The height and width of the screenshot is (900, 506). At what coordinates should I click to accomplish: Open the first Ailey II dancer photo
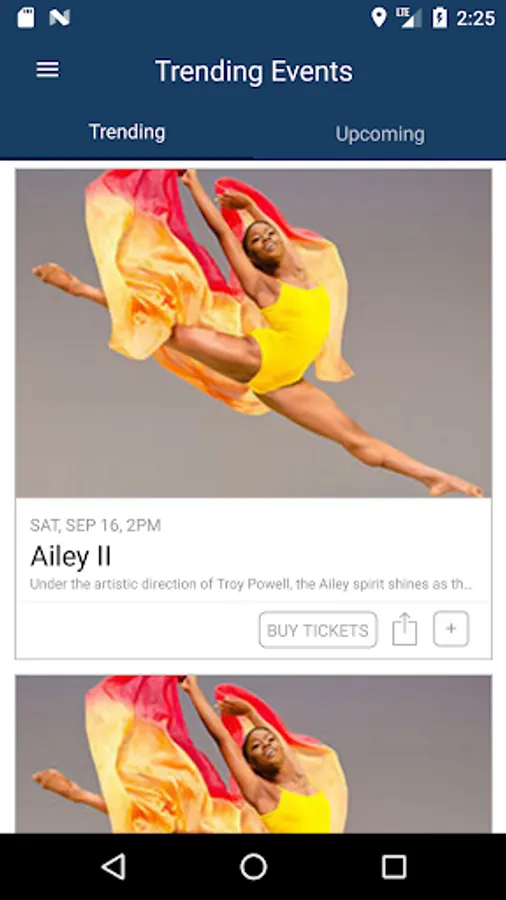point(253,333)
